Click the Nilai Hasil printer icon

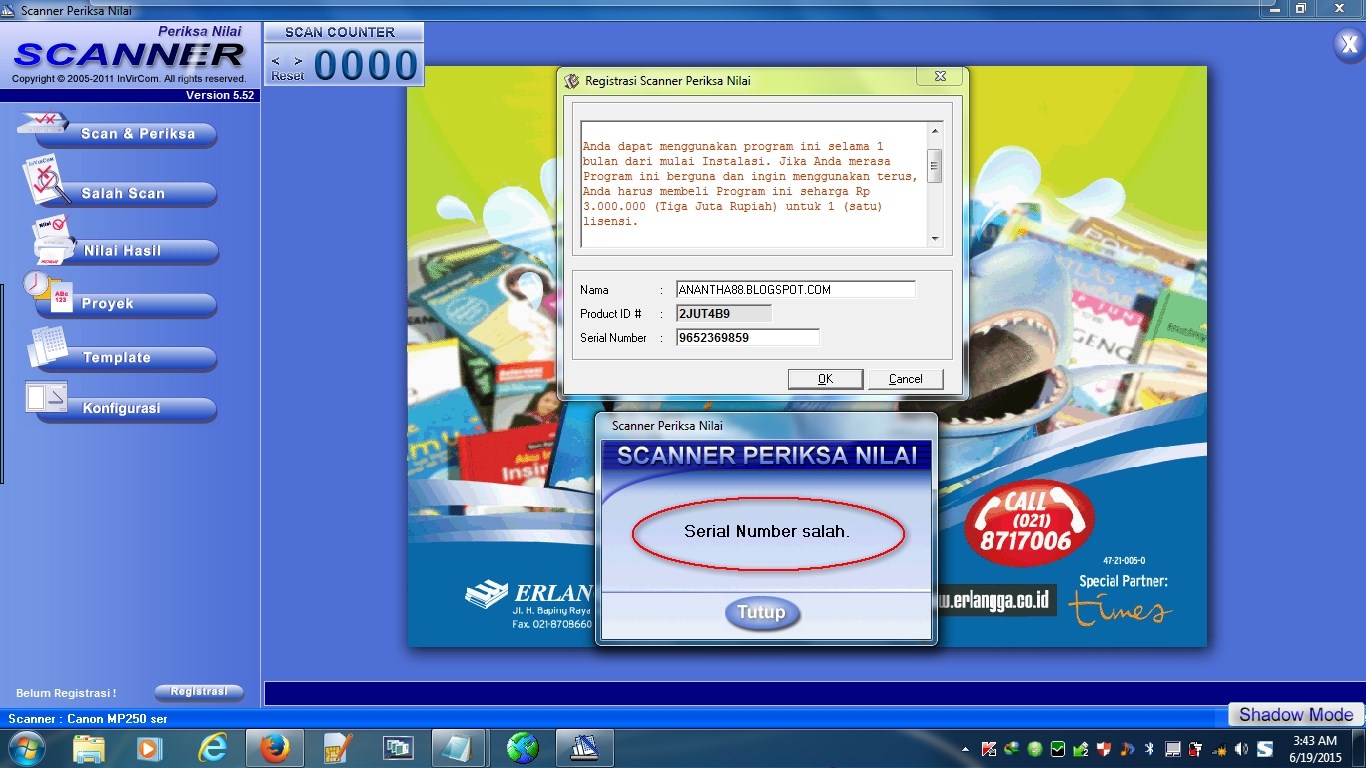pos(55,239)
